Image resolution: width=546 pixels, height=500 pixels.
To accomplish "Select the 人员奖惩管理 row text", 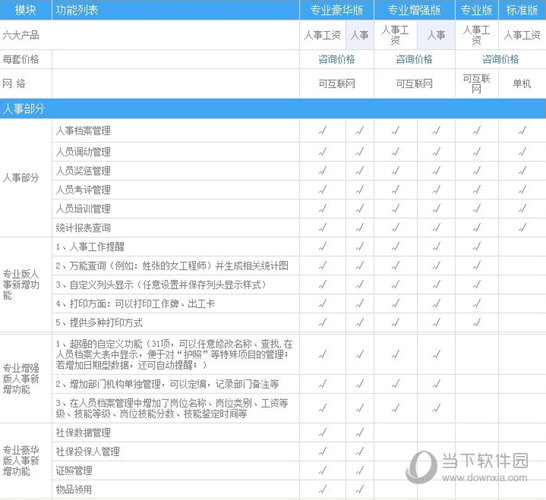I will 83,171.
